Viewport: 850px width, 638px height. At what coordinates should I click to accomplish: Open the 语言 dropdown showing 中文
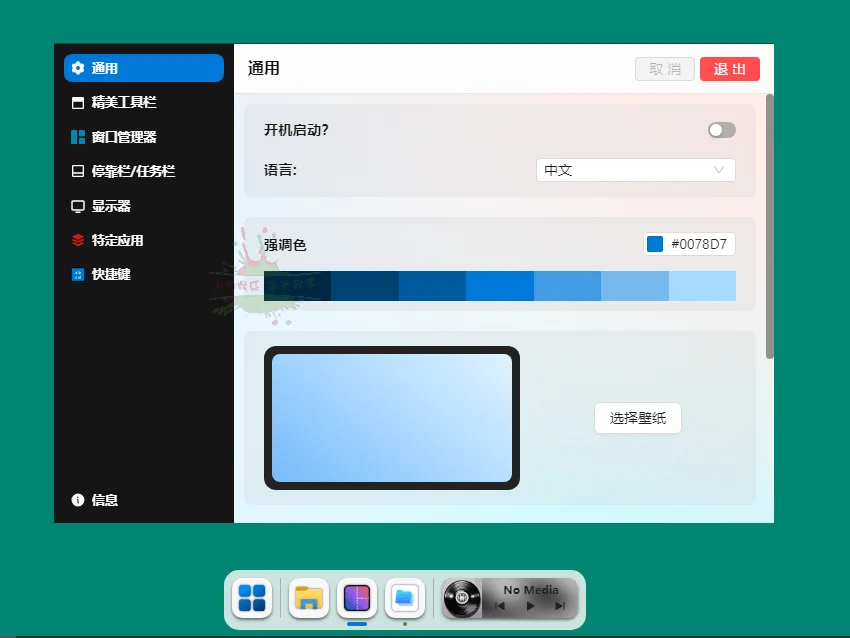point(635,170)
